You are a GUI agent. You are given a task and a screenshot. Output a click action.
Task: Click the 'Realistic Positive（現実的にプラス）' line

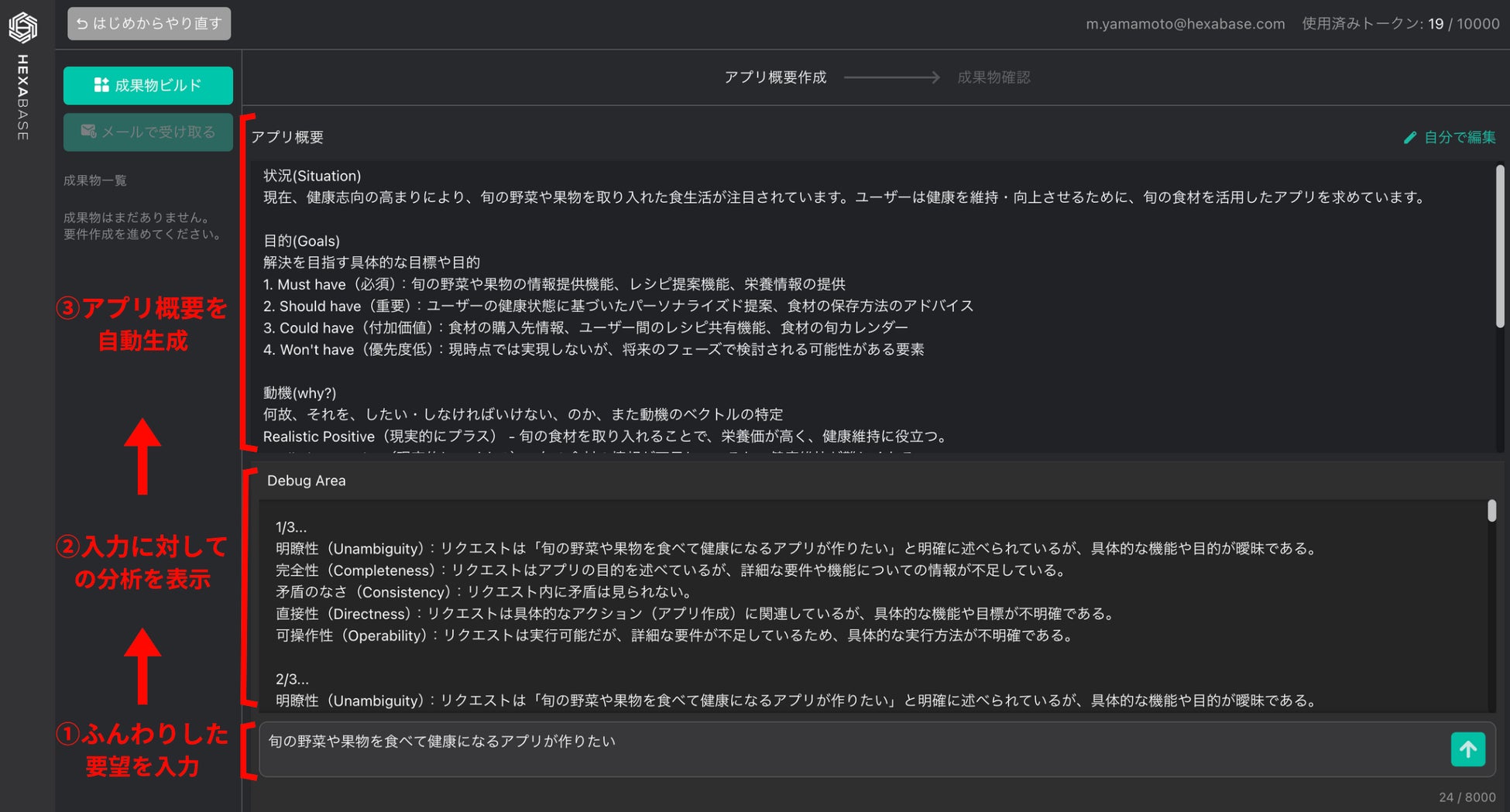pyautogui.click(x=606, y=437)
